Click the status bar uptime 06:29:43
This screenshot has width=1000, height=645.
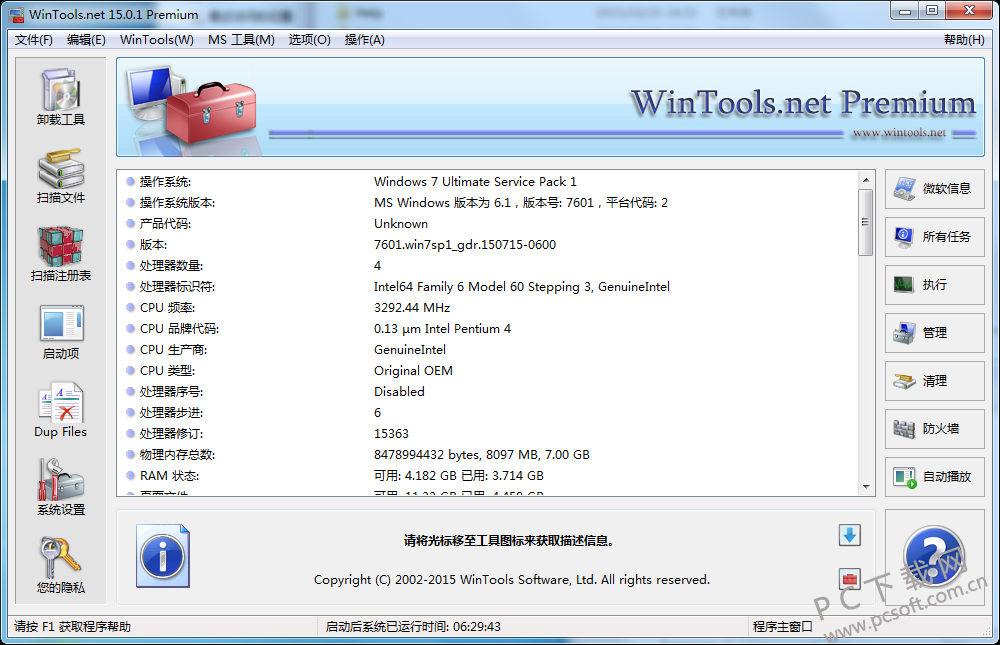coord(477,626)
